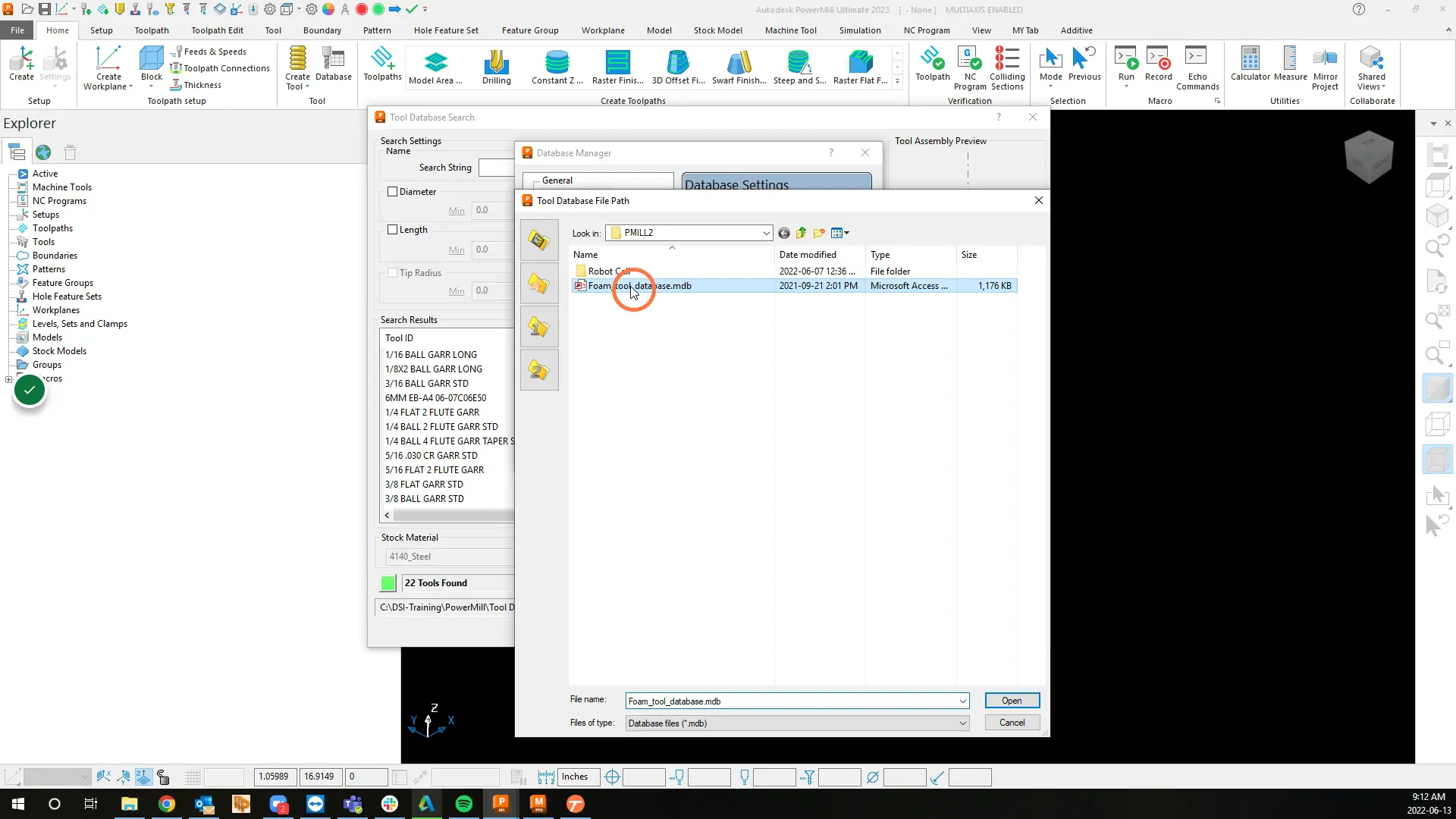
Task: Click the Create setup icon
Action: click(21, 64)
